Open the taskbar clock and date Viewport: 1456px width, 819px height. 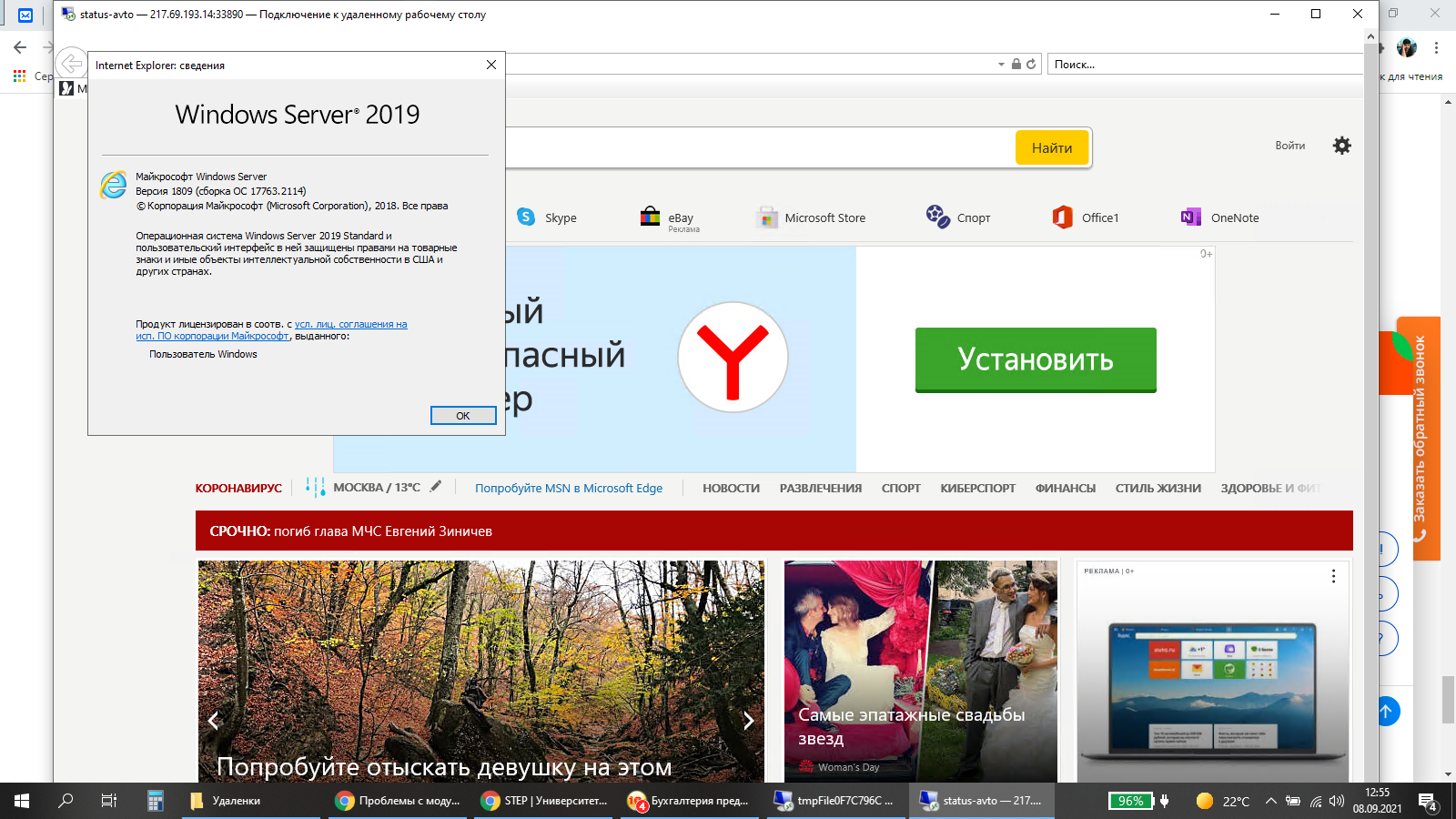1377,801
